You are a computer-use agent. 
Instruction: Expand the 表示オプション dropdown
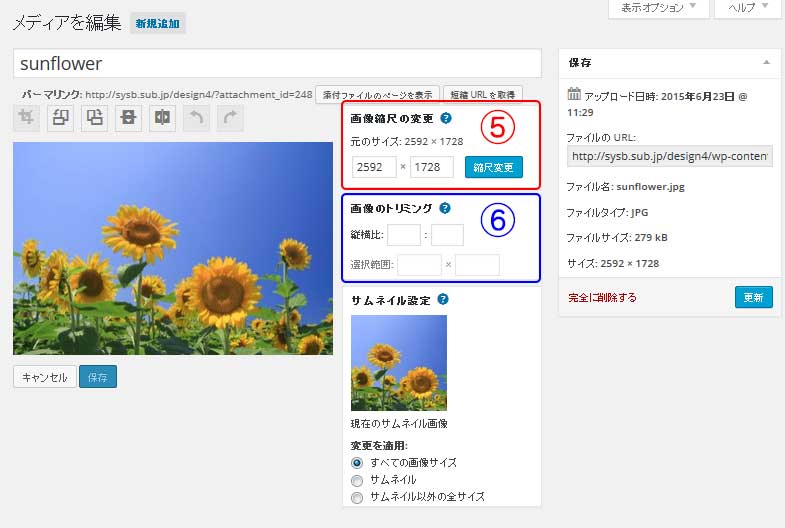(658, 8)
